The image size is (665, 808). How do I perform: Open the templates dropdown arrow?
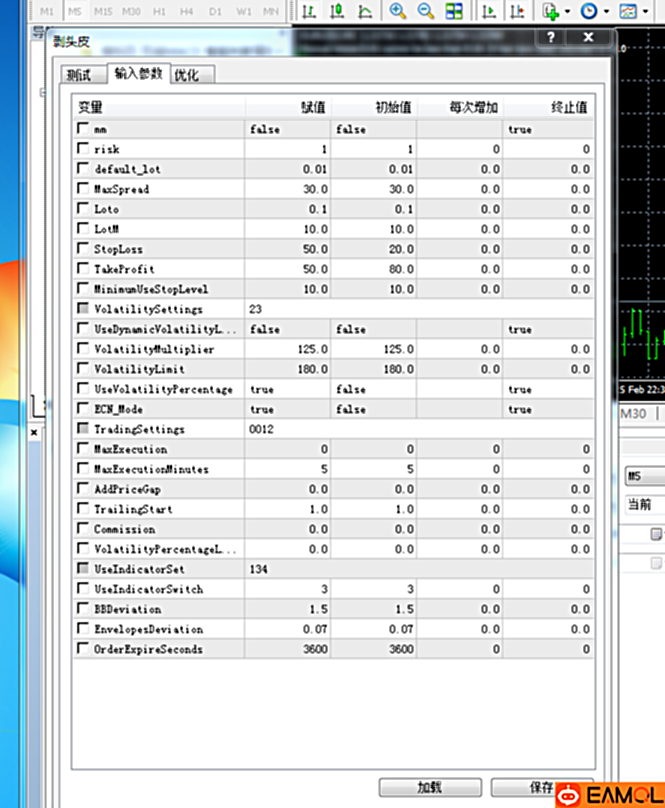click(x=645, y=11)
